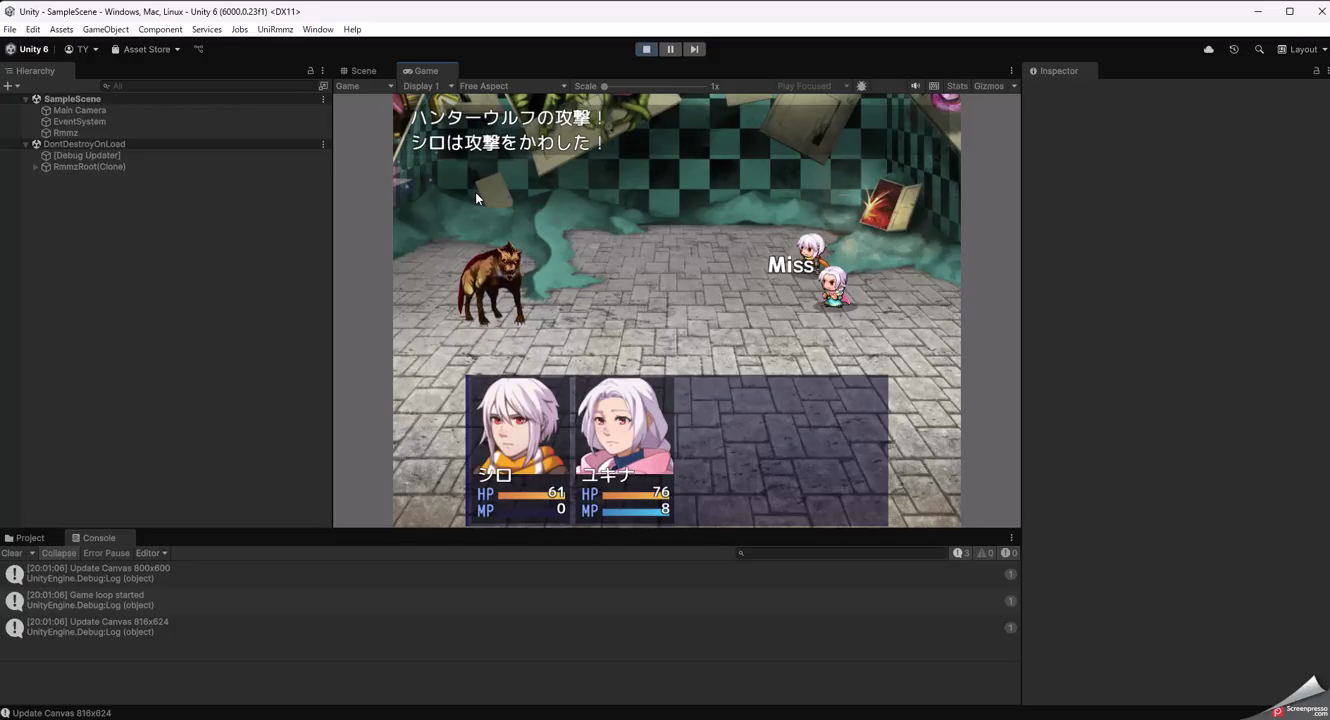Toggle the Stats overlay

point(957,86)
